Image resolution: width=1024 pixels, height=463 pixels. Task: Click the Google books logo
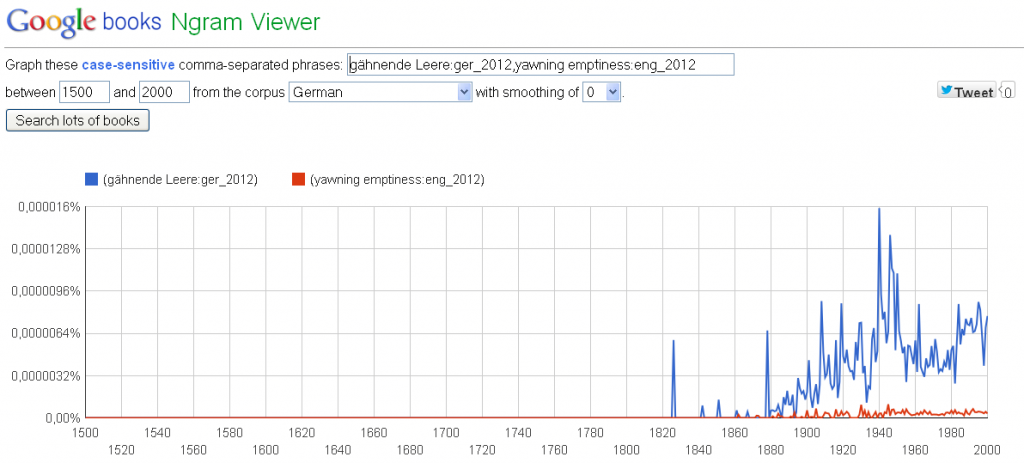click(x=84, y=22)
